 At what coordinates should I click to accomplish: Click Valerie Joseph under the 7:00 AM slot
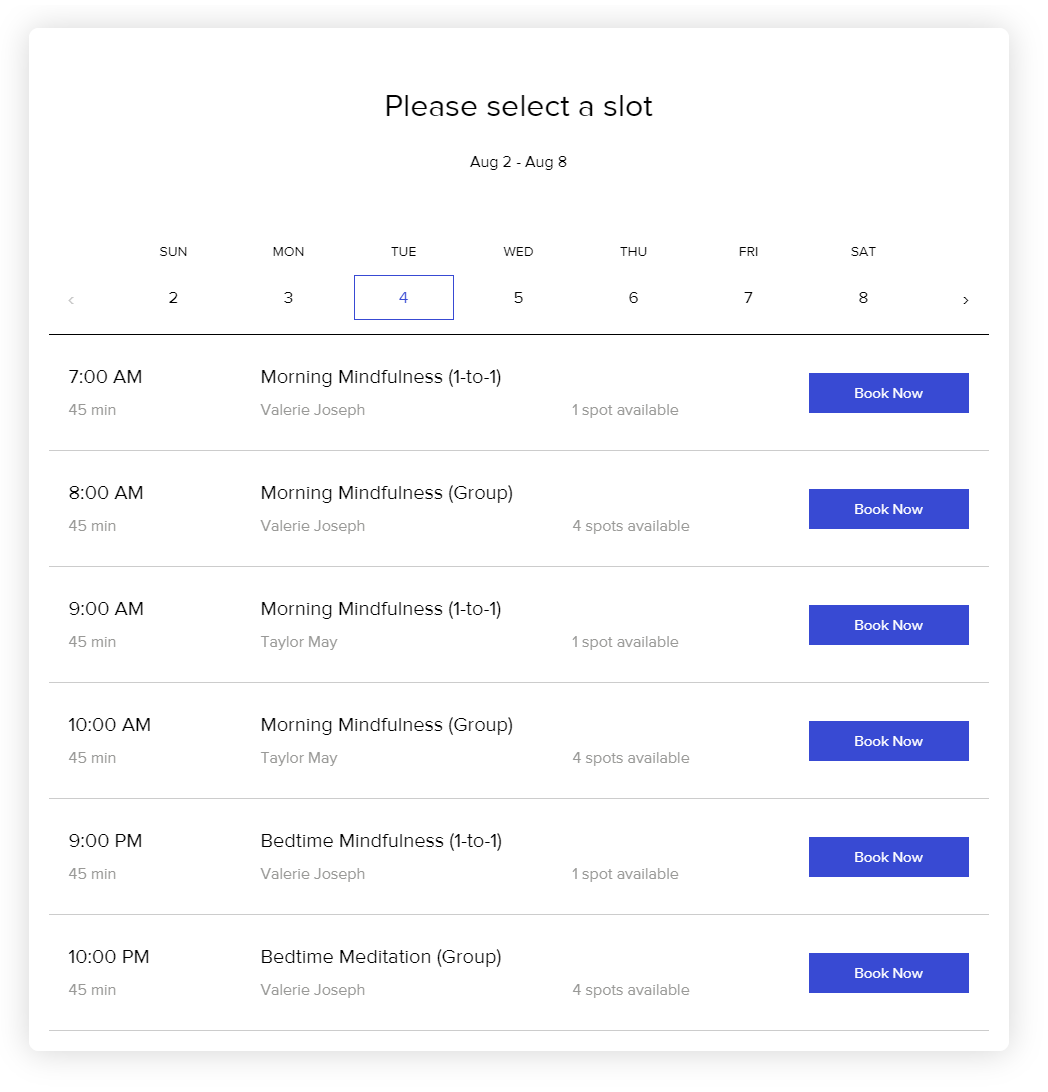click(312, 410)
